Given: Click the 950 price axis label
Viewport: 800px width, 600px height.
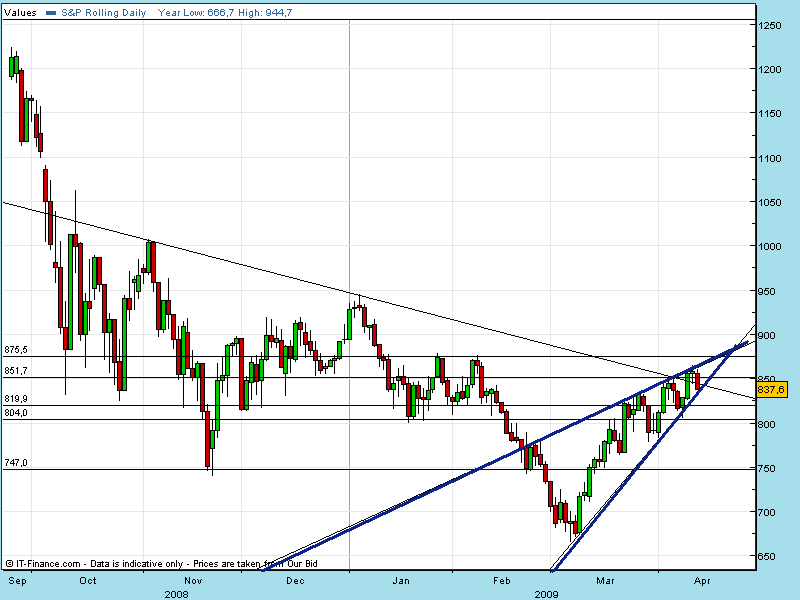Looking at the screenshot, I should pyautogui.click(x=769, y=291).
